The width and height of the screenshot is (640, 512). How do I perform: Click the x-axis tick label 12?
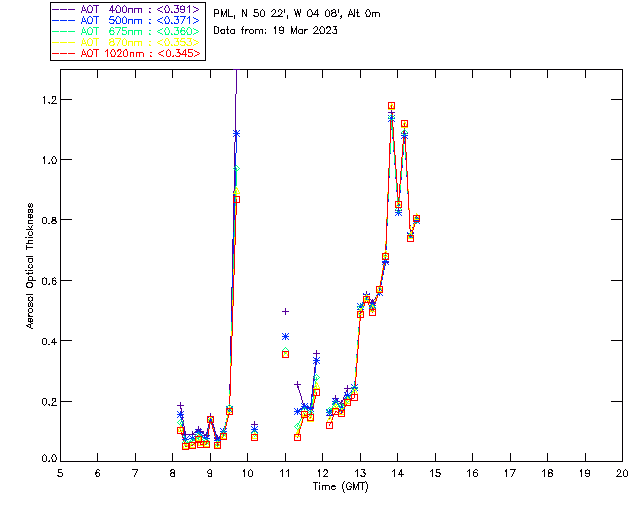click(322, 473)
